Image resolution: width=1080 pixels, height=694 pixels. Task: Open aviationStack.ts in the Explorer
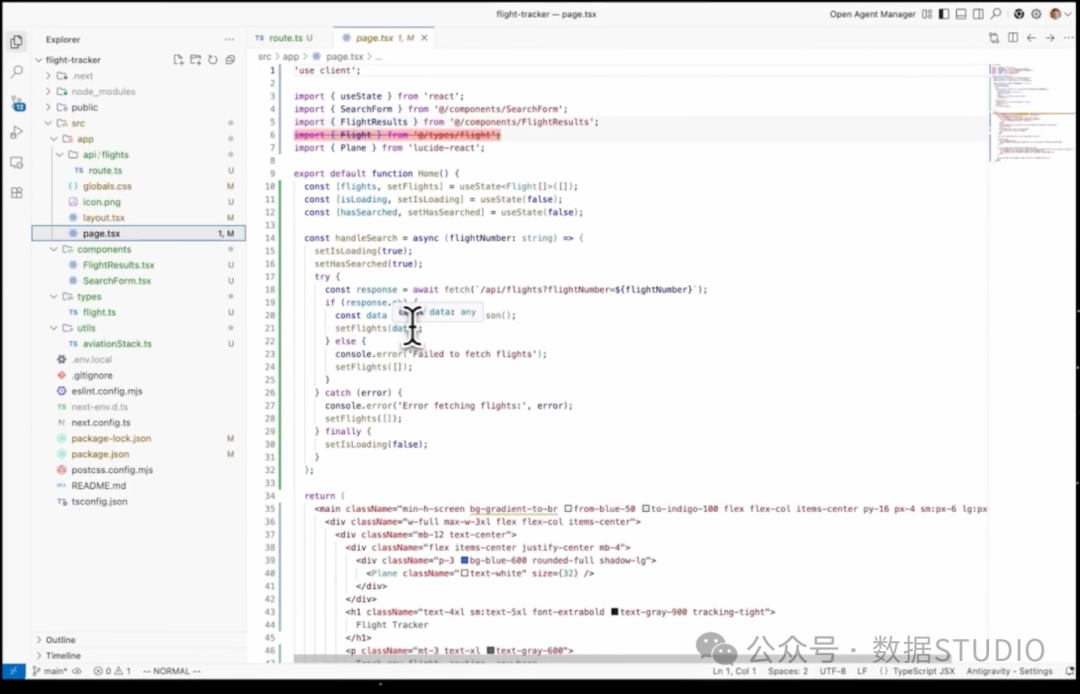coord(117,344)
